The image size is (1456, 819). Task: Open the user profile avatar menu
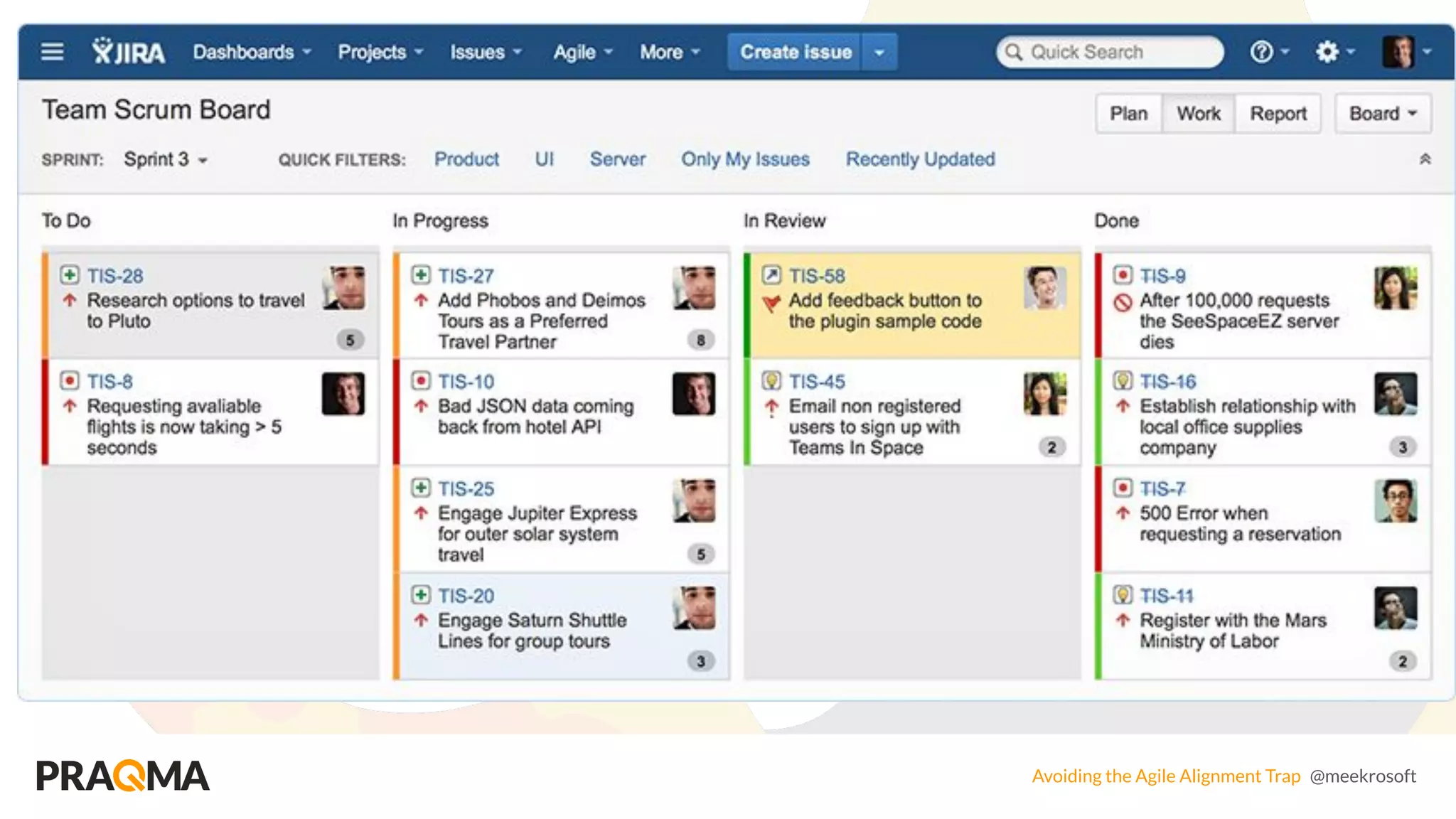click(1406, 52)
